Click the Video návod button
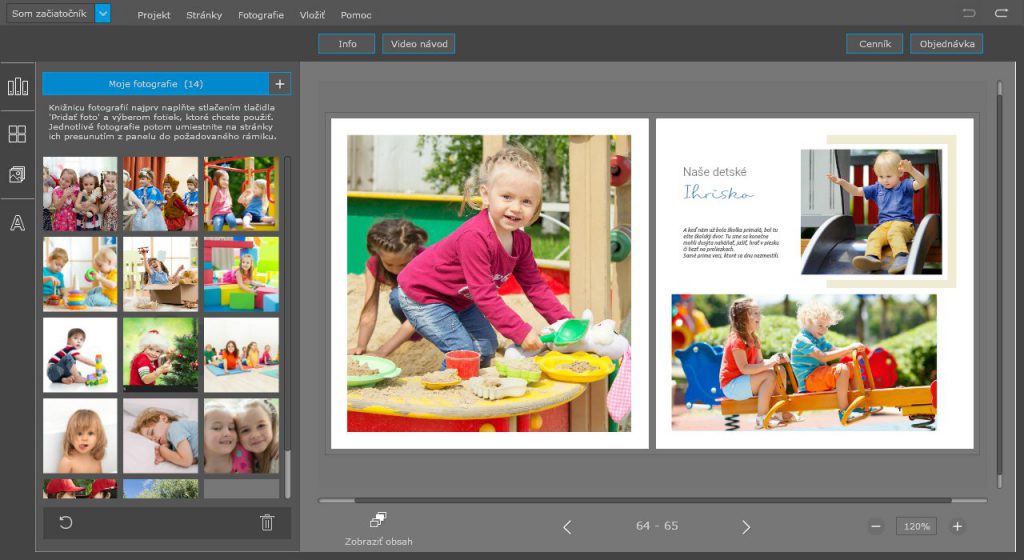Screen dimensions: 1024x560 pos(418,44)
